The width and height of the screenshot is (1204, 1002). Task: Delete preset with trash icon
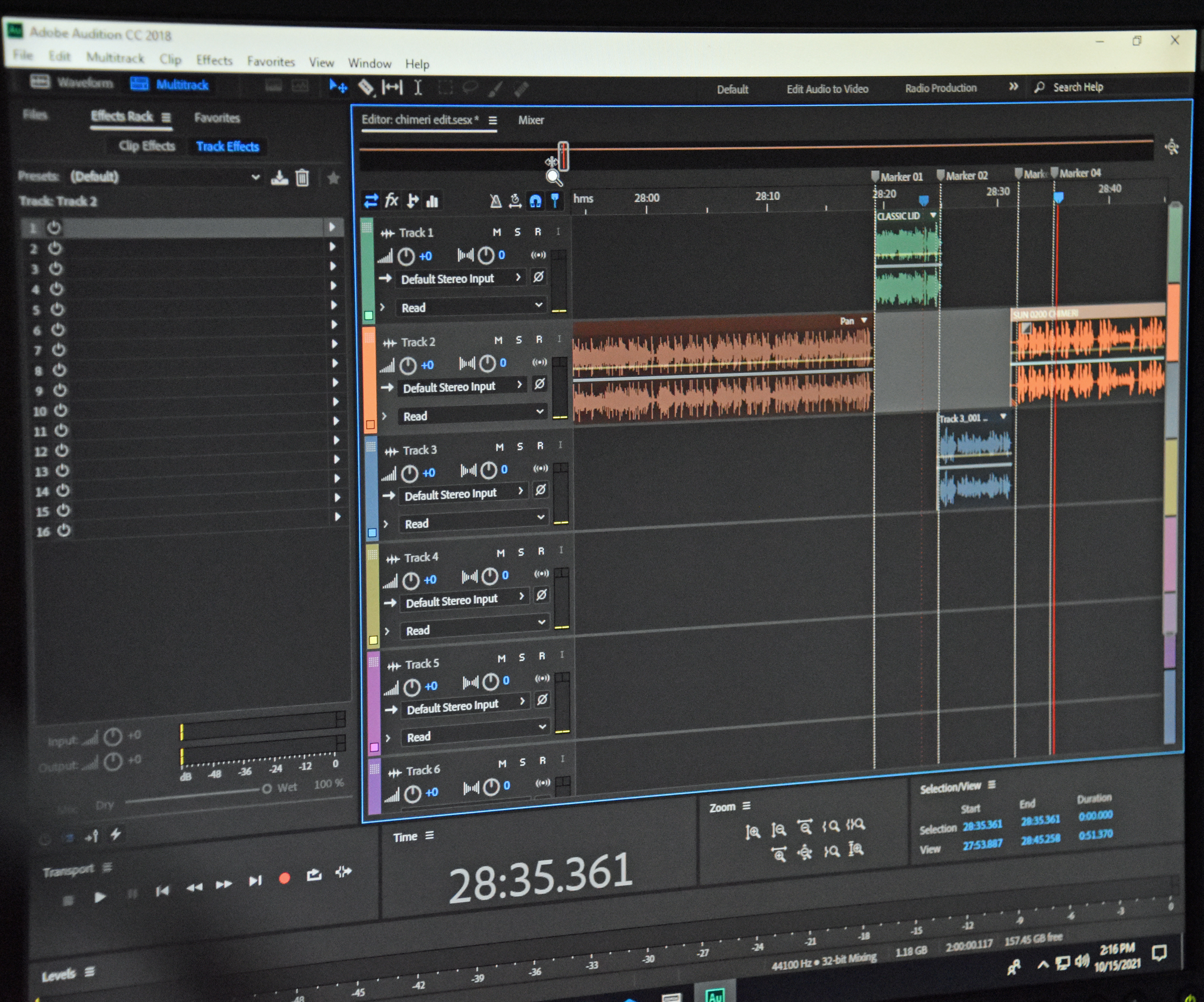coord(302,178)
